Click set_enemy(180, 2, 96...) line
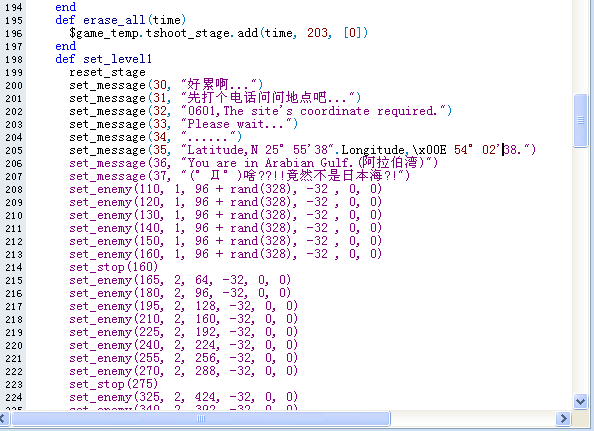This screenshot has width=594, height=431. pos(180,293)
